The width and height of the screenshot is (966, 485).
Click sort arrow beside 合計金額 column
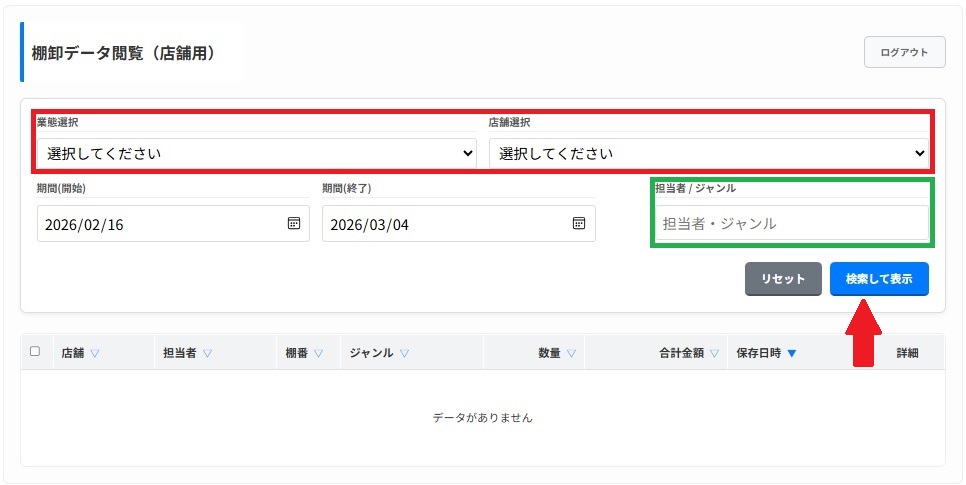[x=715, y=353]
